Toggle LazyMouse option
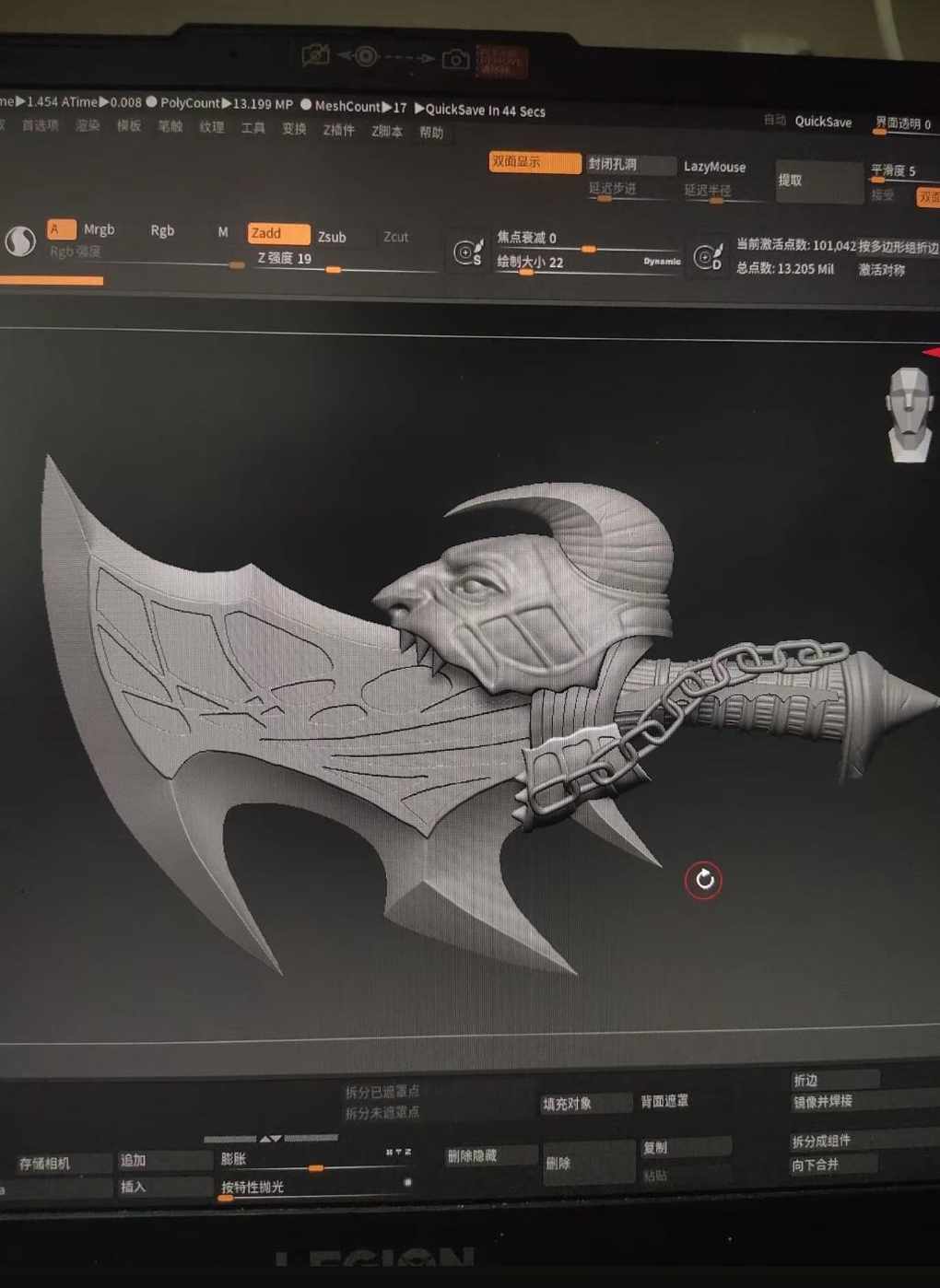Viewport: 940px width, 1288px height. point(714,167)
